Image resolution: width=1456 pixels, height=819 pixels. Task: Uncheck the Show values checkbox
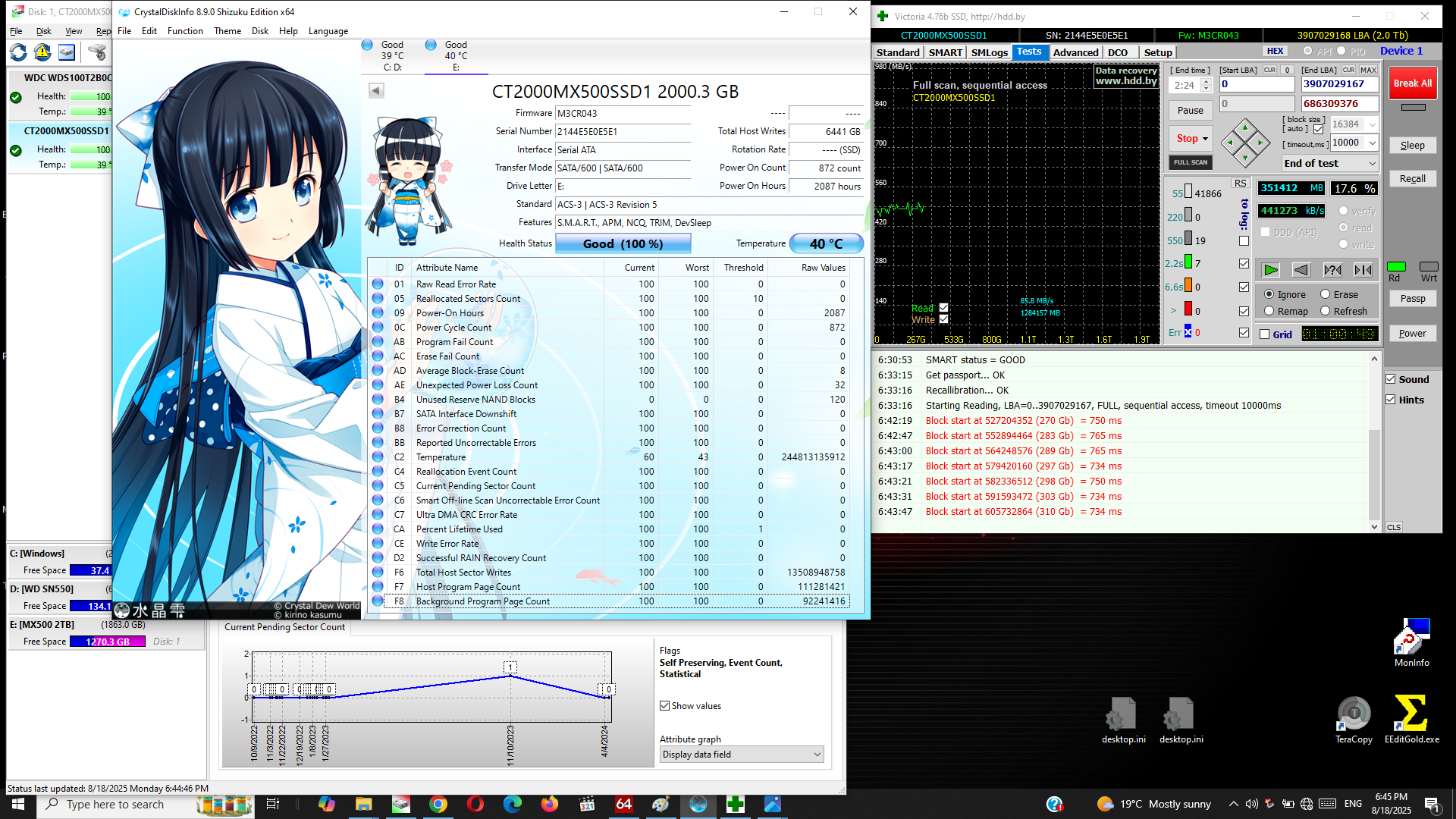665,706
